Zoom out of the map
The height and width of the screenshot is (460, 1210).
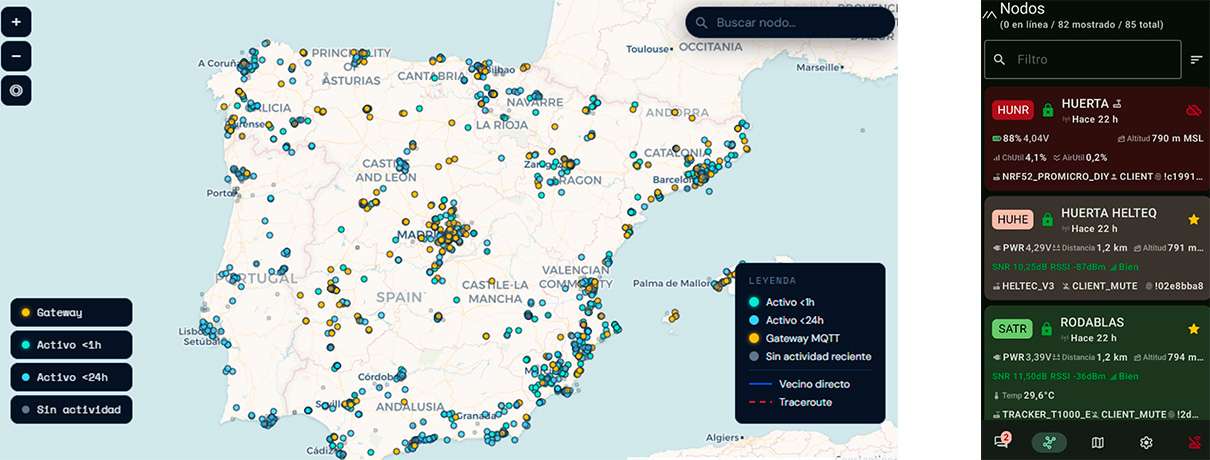pos(16,56)
